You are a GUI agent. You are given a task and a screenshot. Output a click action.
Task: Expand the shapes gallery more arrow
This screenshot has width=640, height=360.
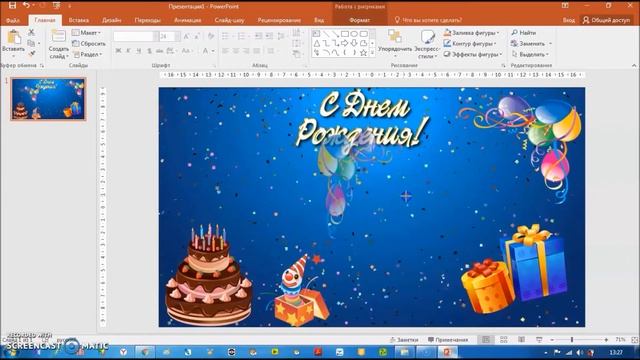[x=372, y=53]
